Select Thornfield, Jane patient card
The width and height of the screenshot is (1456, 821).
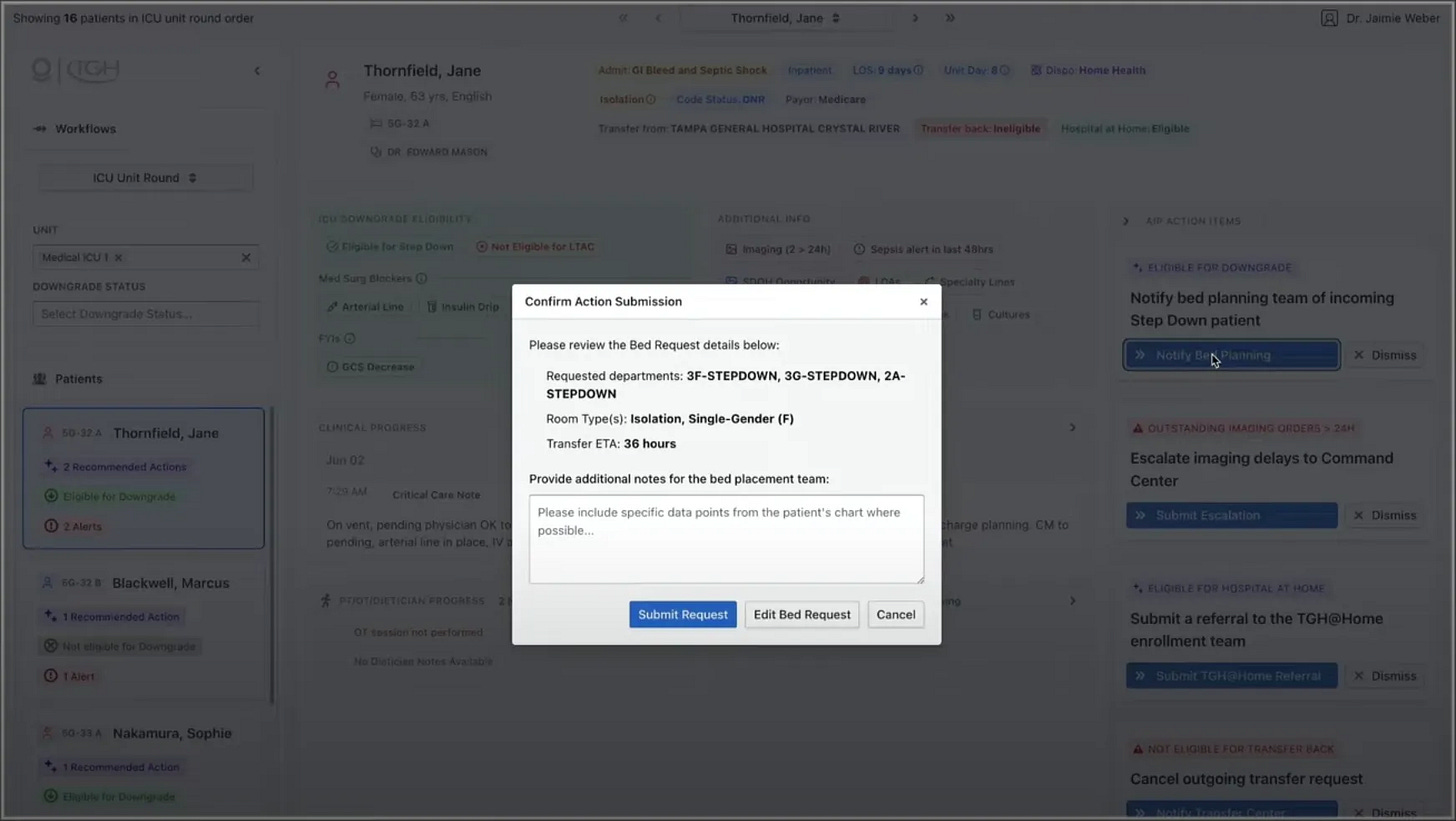click(x=144, y=478)
